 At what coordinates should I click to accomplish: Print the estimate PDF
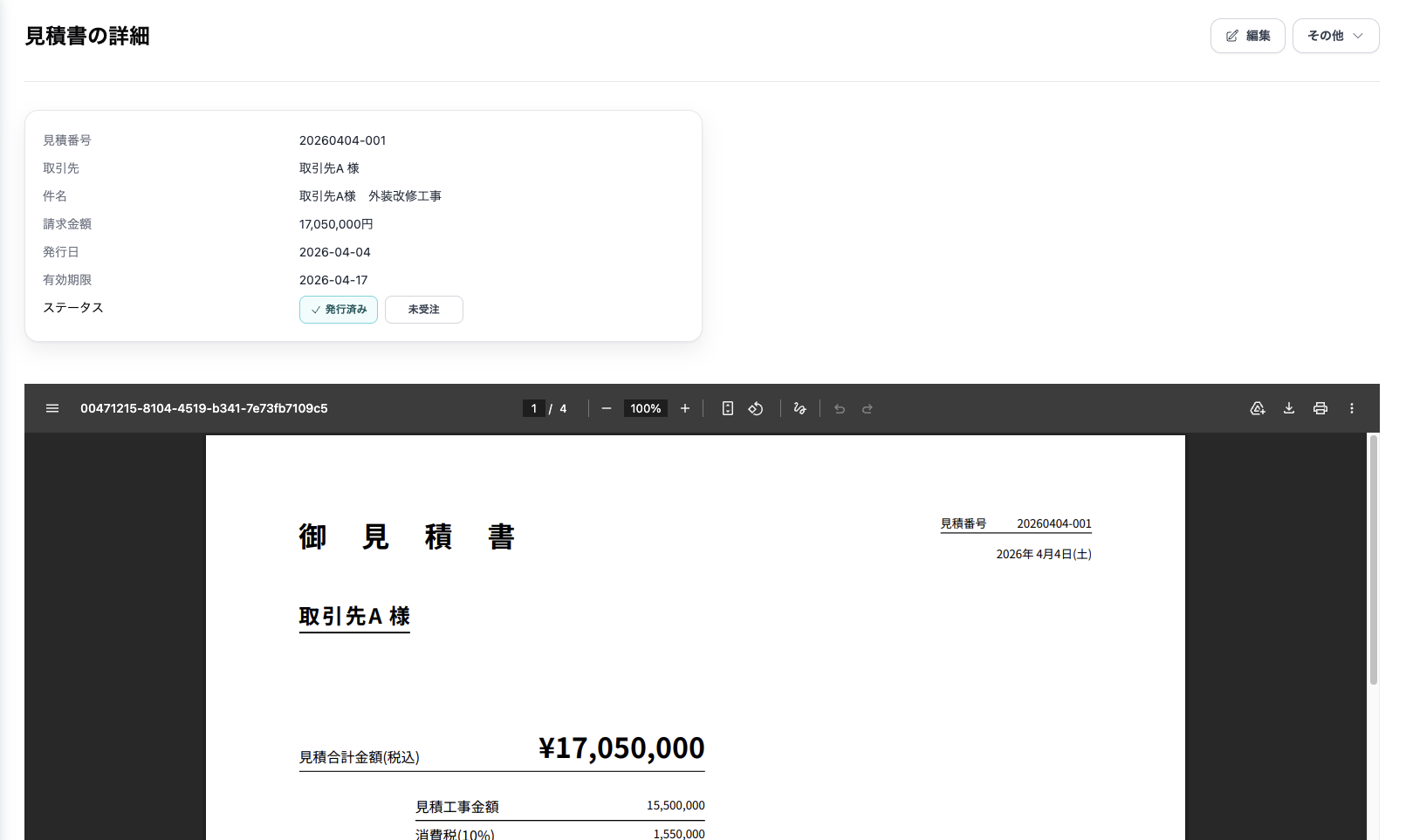(x=1320, y=408)
